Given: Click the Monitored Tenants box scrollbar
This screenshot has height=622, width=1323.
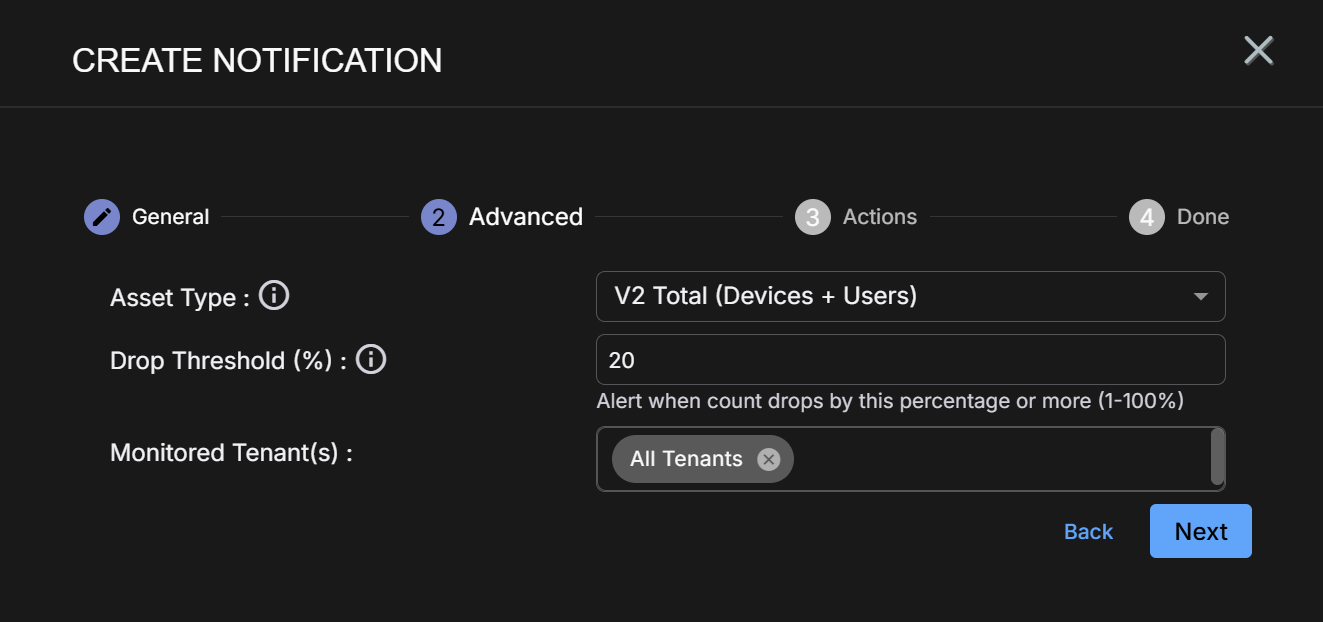Looking at the screenshot, I should pos(1217,456).
